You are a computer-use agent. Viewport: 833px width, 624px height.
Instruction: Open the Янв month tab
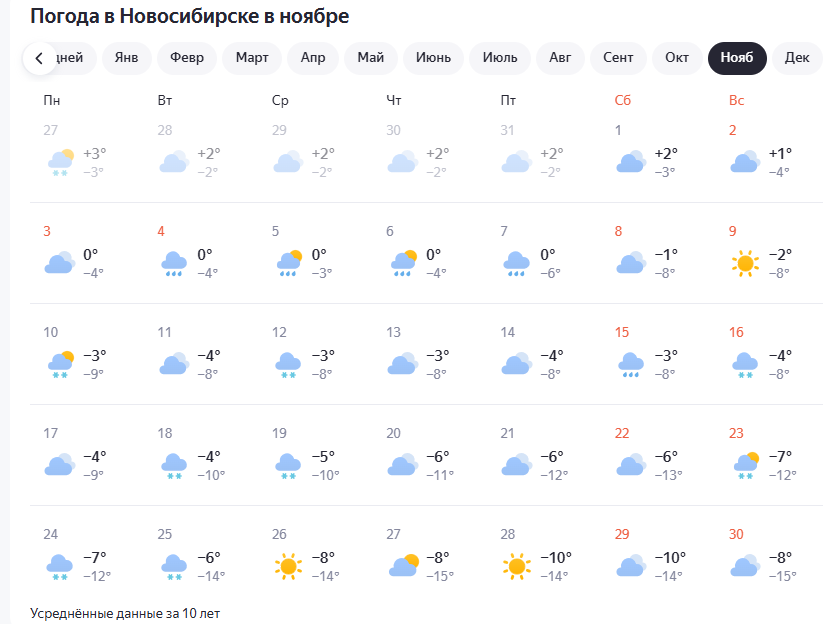[126, 58]
